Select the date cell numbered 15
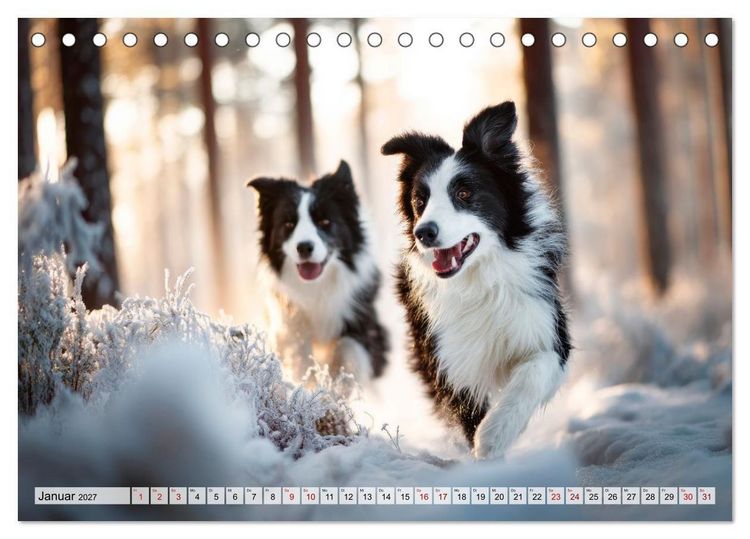The image size is (750, 539). (x=405, y=495)
